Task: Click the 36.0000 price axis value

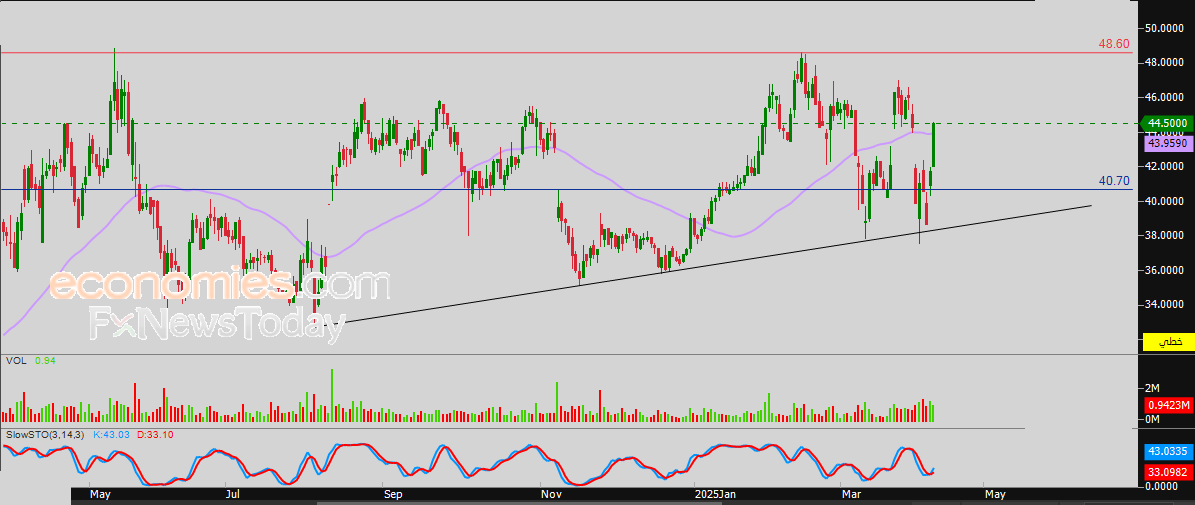Action: coord(1166,270)
